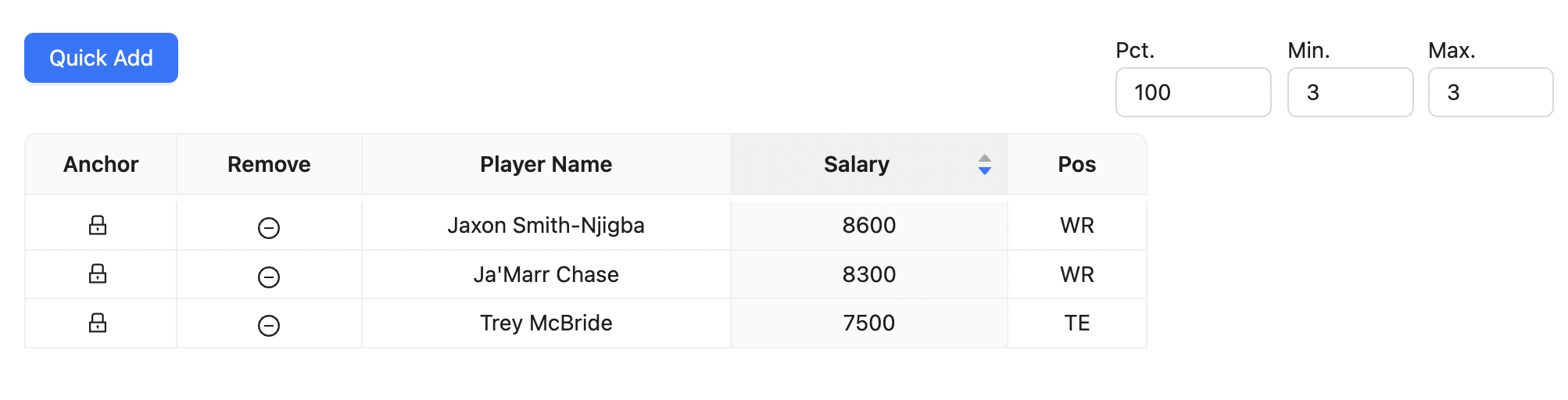Click the remove icon for Trey McBride
The width and height of the screenshot is (1568, 400).
(269, 325)
